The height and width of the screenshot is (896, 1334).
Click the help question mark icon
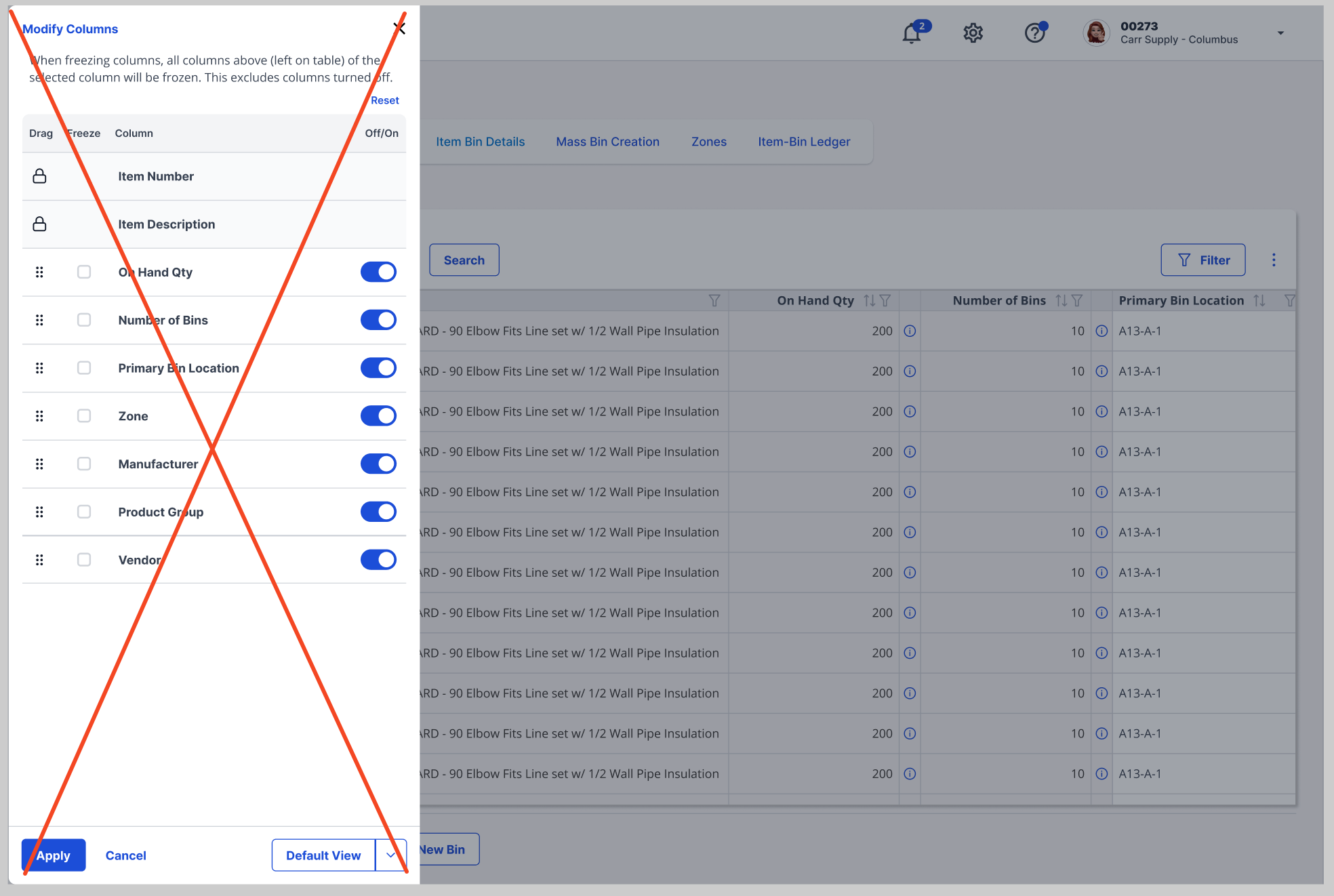click(x=1034, y=33)
